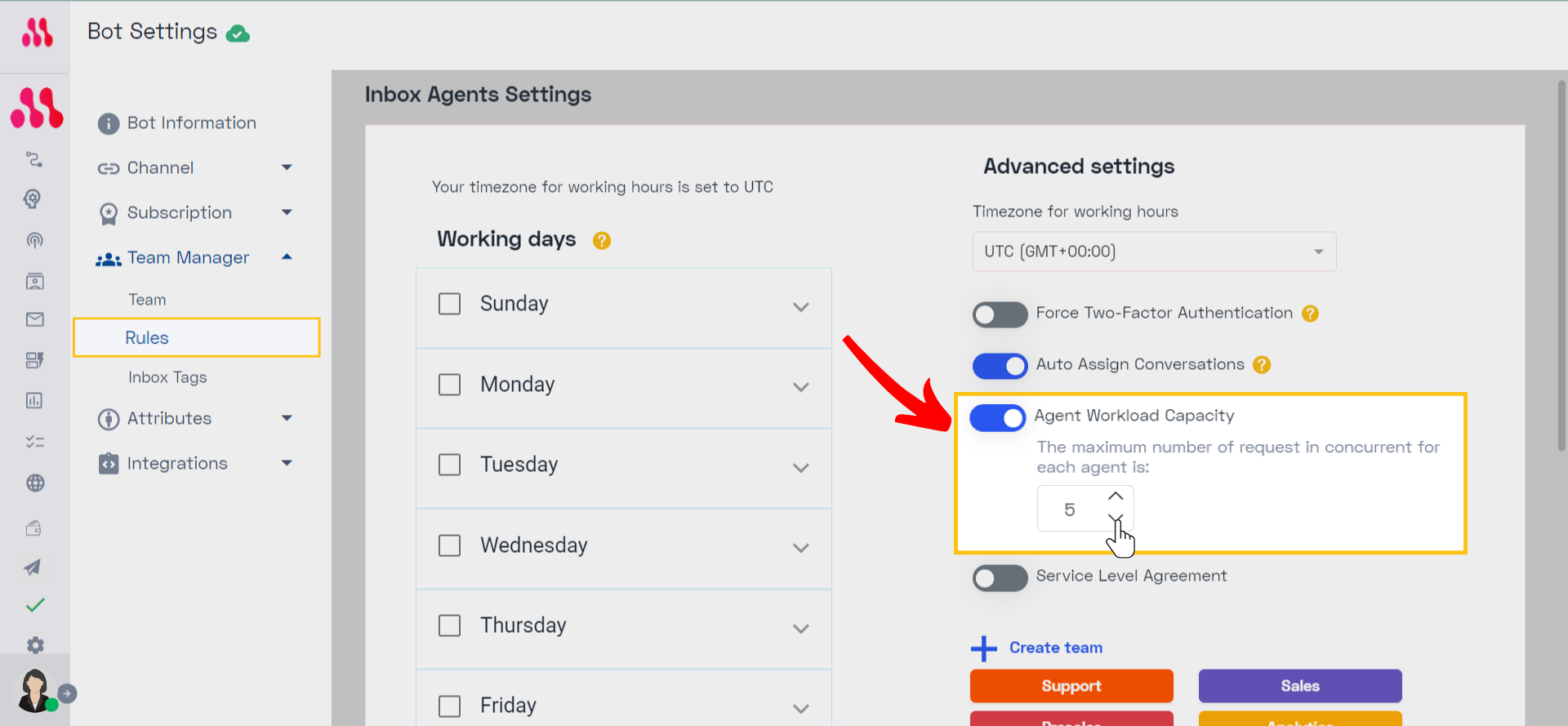Enable Force Two-Factor Authentication toggle

click(x=1000, y=314)
